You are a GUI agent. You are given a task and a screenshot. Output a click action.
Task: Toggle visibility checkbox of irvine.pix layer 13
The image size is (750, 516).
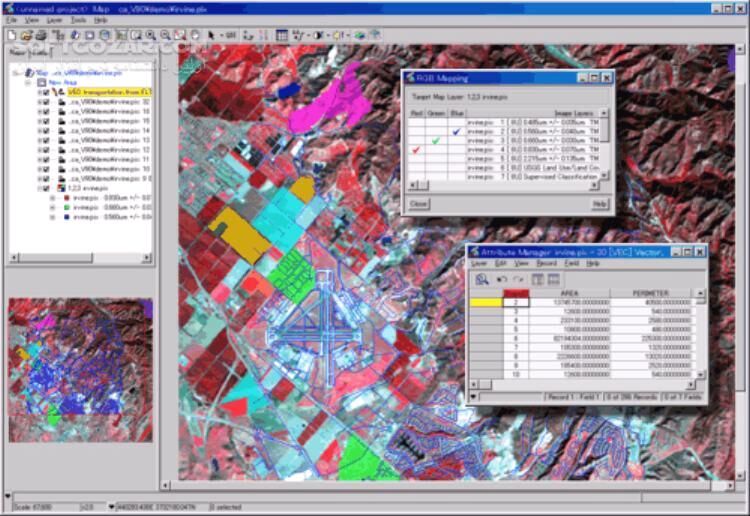click(x=46, y=140)
